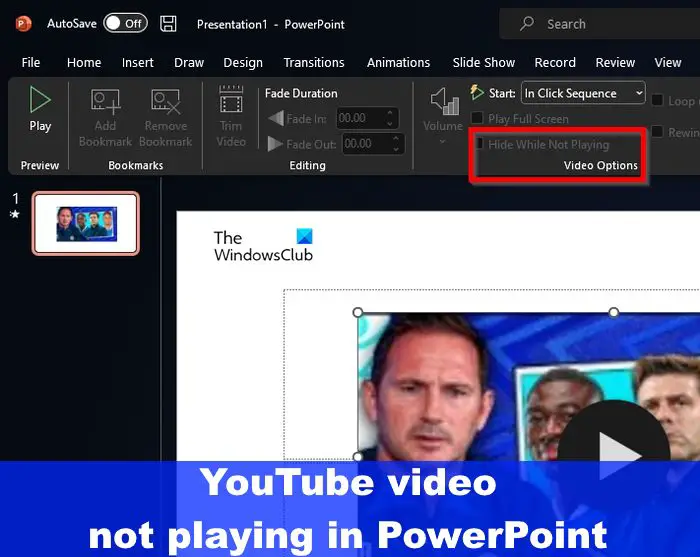
Task: Click the PowerPoint app logo icon
Action: 22,23
